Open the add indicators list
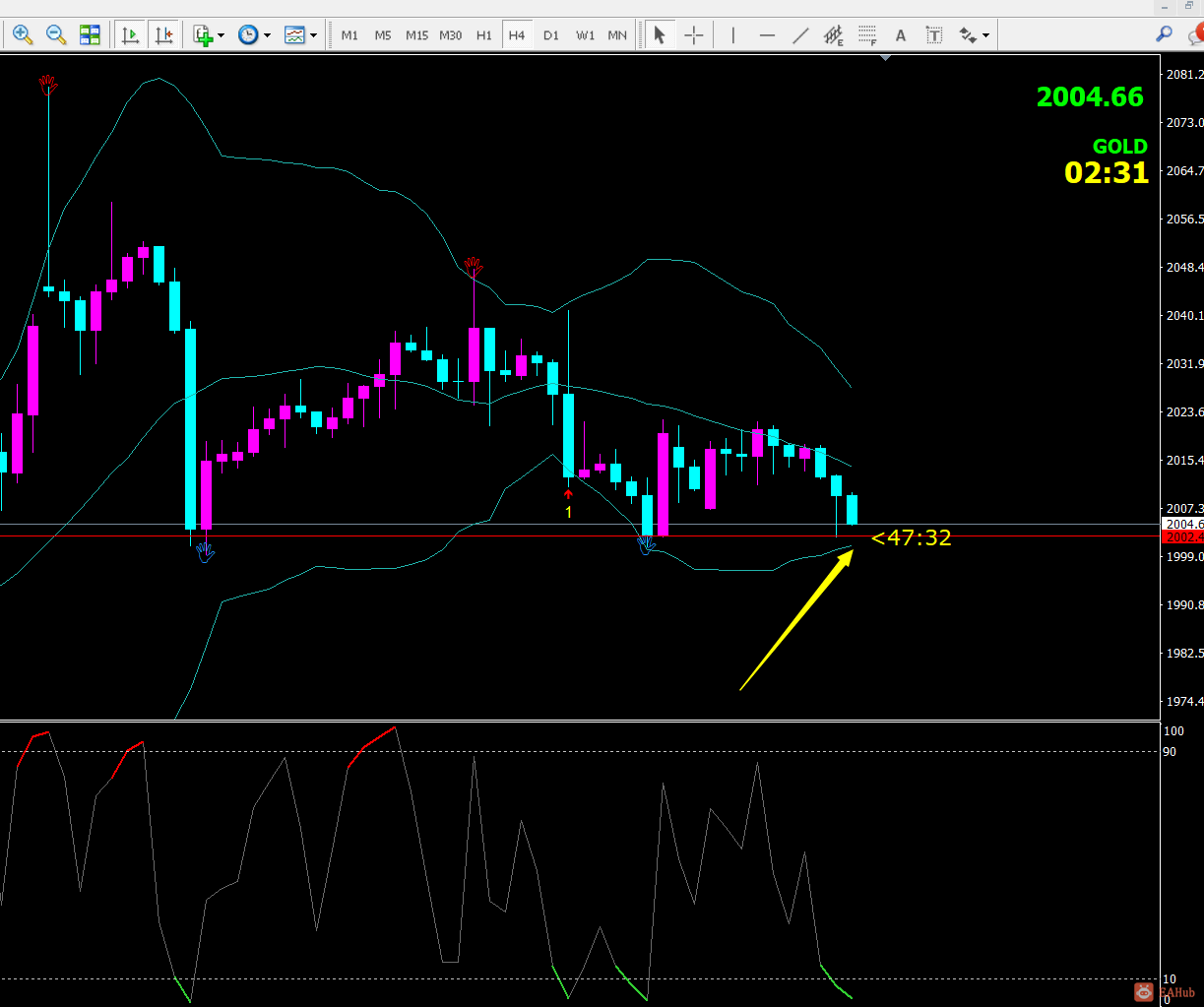 pos(204,35)
